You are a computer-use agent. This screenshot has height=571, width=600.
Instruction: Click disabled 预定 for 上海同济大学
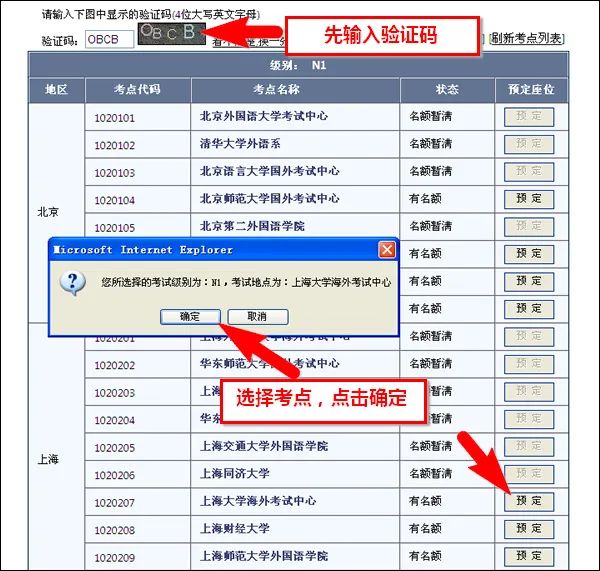(x=529, y=474)
